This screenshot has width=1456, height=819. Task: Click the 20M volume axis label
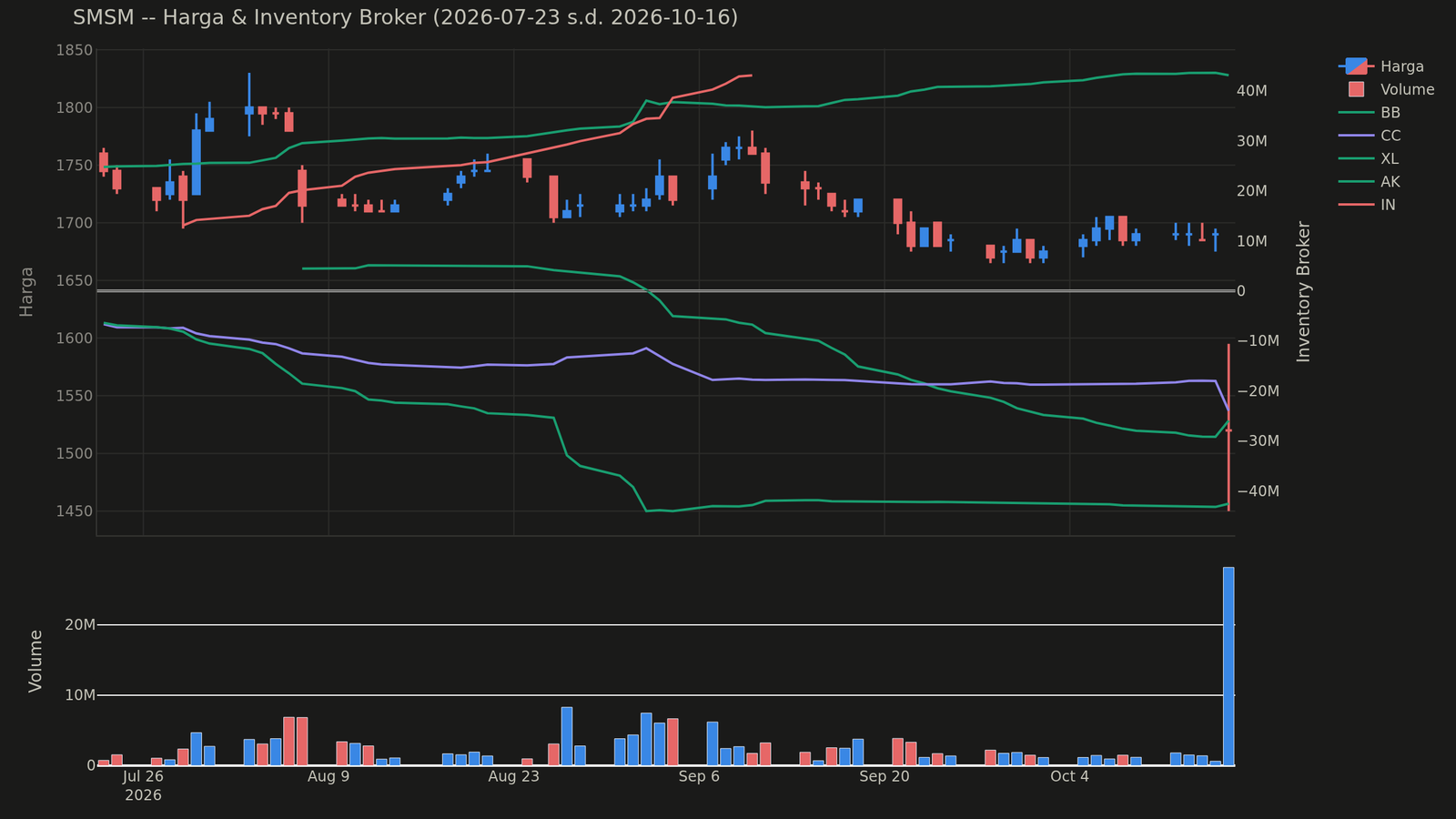[x=80, y=625]
